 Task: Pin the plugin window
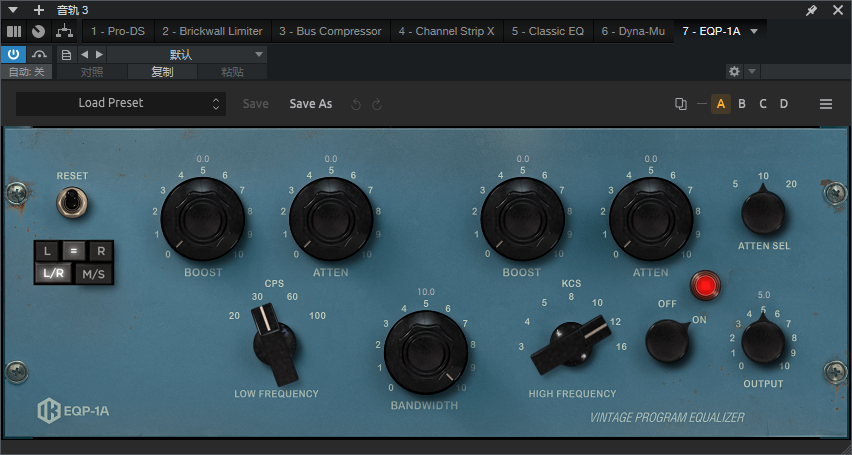pos(811,10)
